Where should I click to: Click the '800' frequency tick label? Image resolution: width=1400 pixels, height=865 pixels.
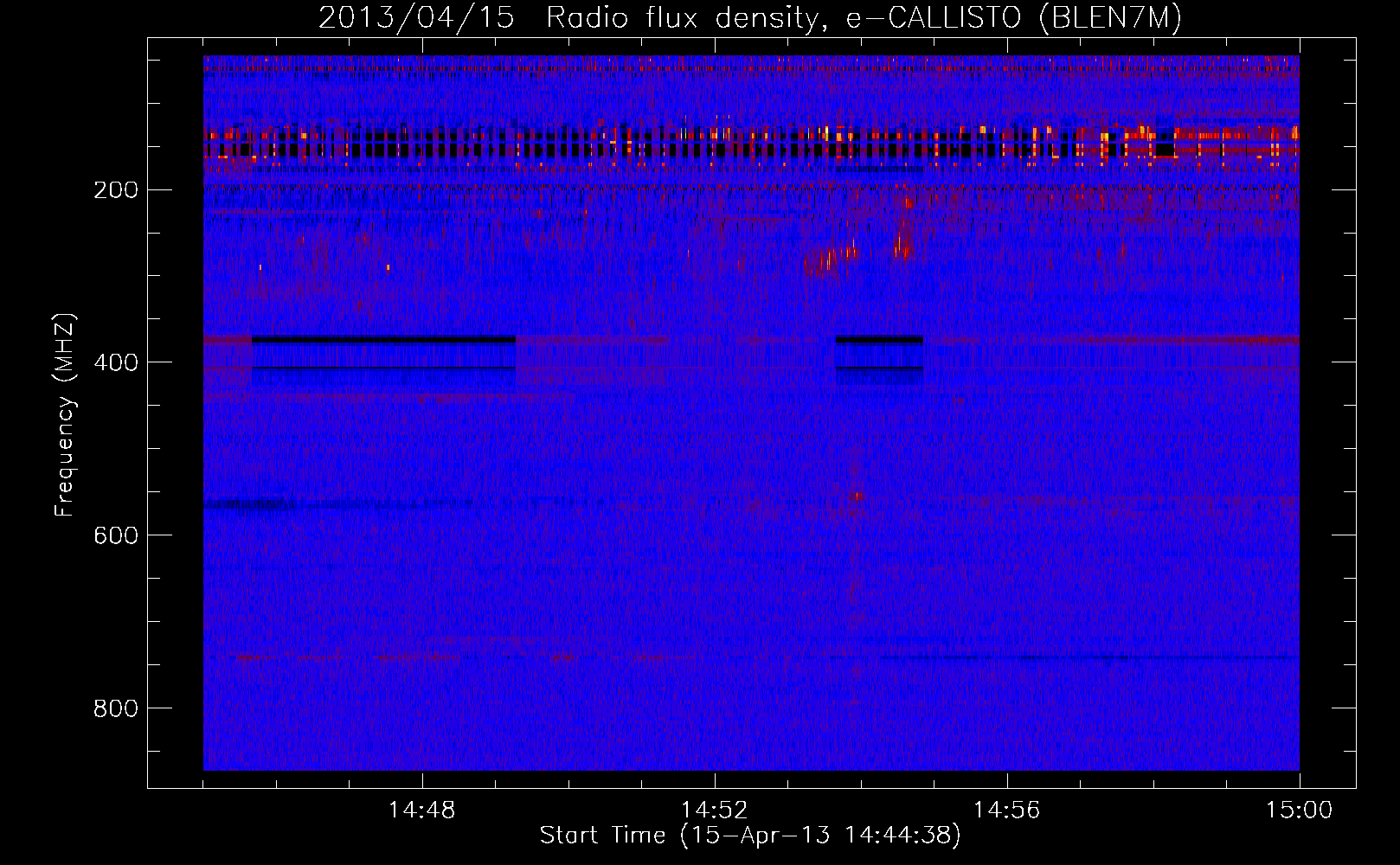pyautogui.click(x=115, y=708)
